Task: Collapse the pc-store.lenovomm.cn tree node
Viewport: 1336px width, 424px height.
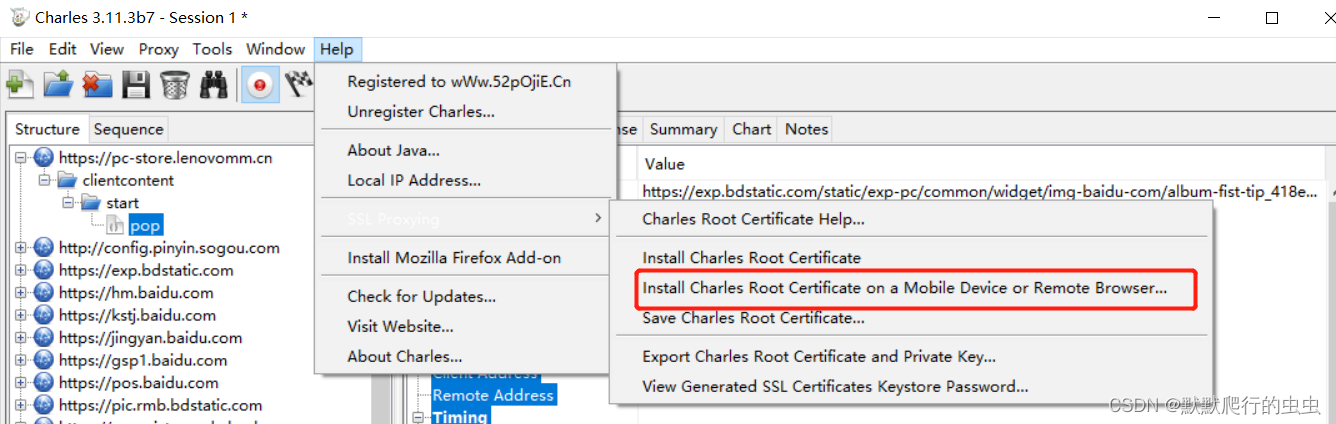Action: [22, 158]
